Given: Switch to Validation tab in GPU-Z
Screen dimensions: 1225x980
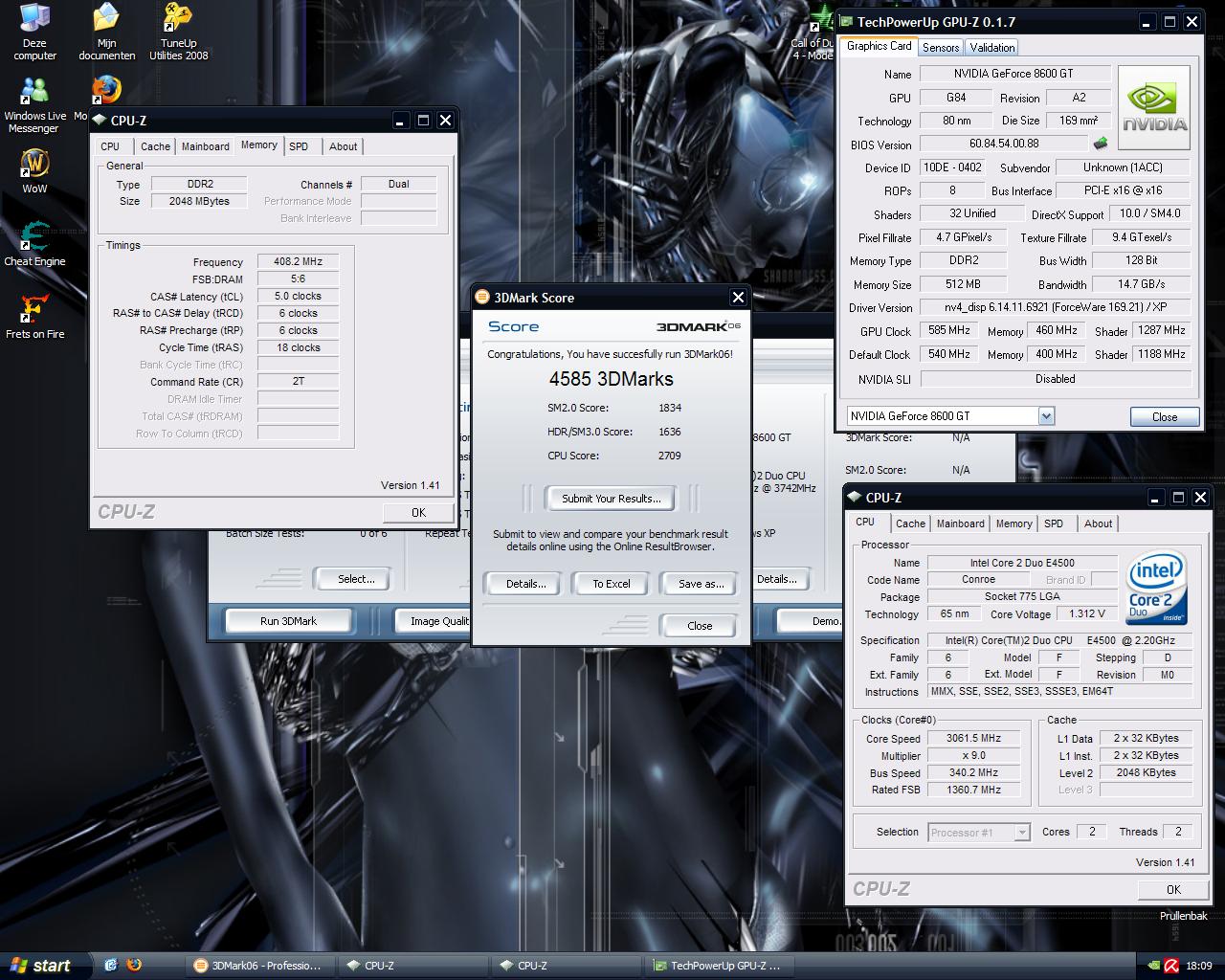Looking at the screenshot, I should click(991, 47).
